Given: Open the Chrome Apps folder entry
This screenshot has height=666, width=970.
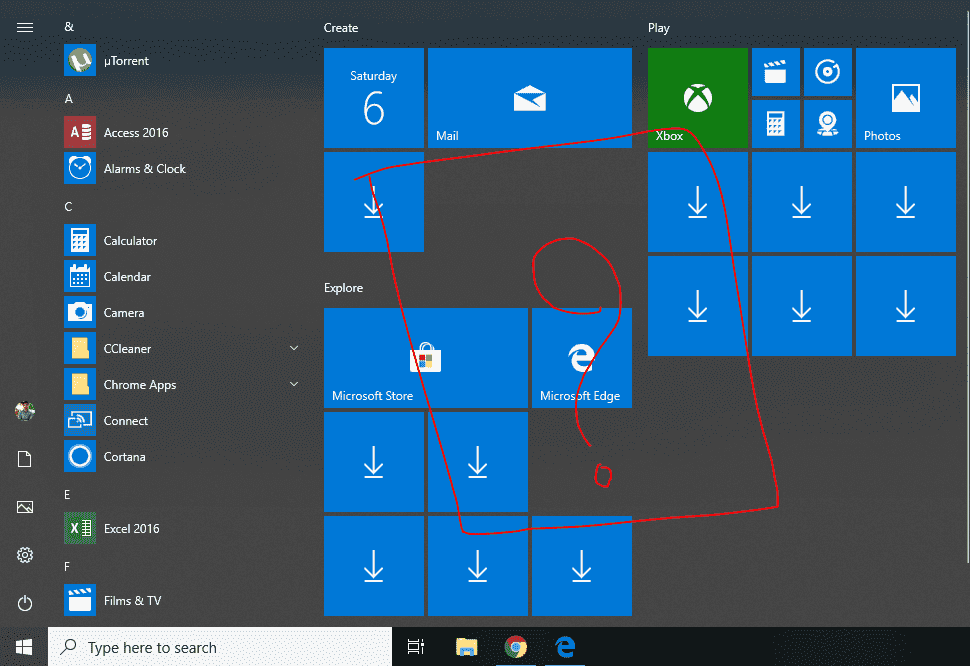Looking at the screenshot, I should (184, 384).
